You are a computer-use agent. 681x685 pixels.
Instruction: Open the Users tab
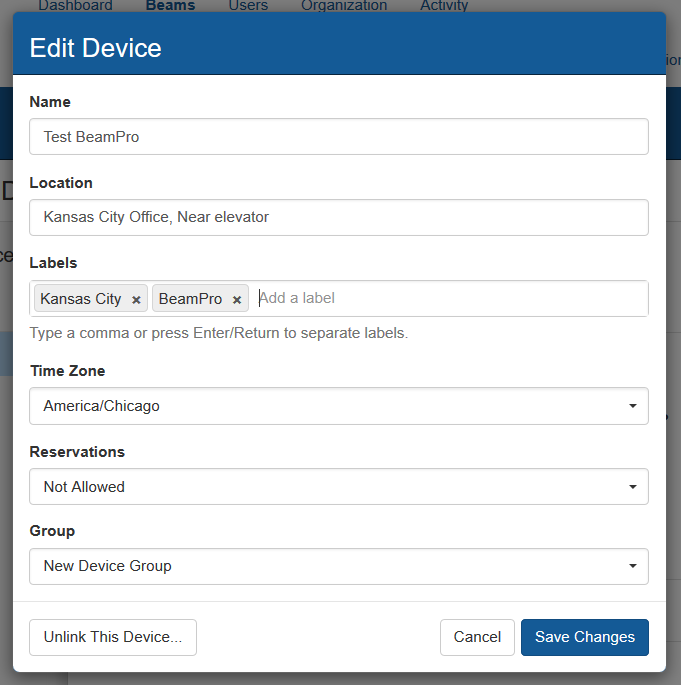[248, 6]
